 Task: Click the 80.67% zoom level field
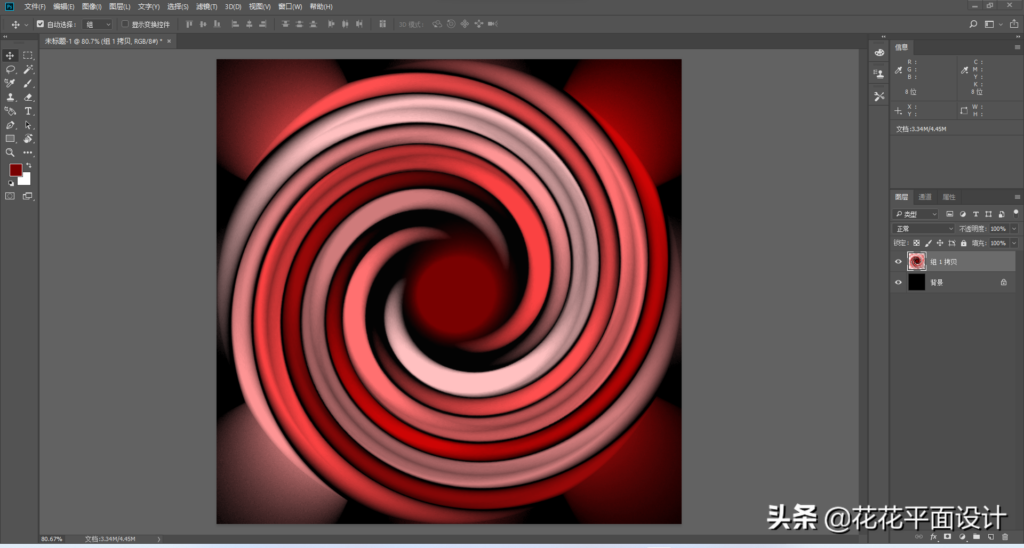(52, 540)
